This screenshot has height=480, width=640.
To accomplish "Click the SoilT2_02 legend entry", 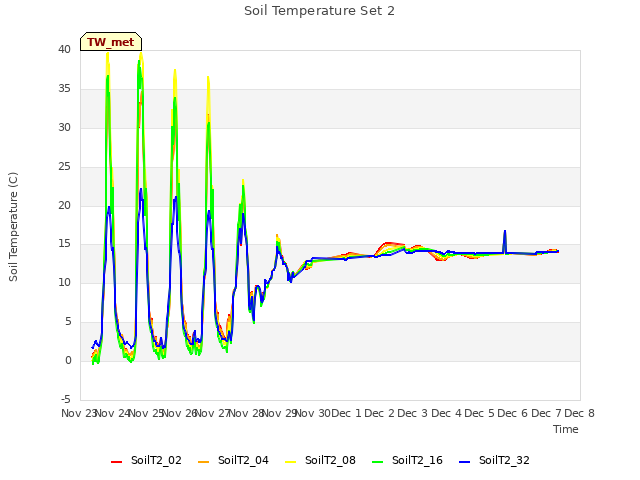I will pyautogui.click(x=146, y=460).
